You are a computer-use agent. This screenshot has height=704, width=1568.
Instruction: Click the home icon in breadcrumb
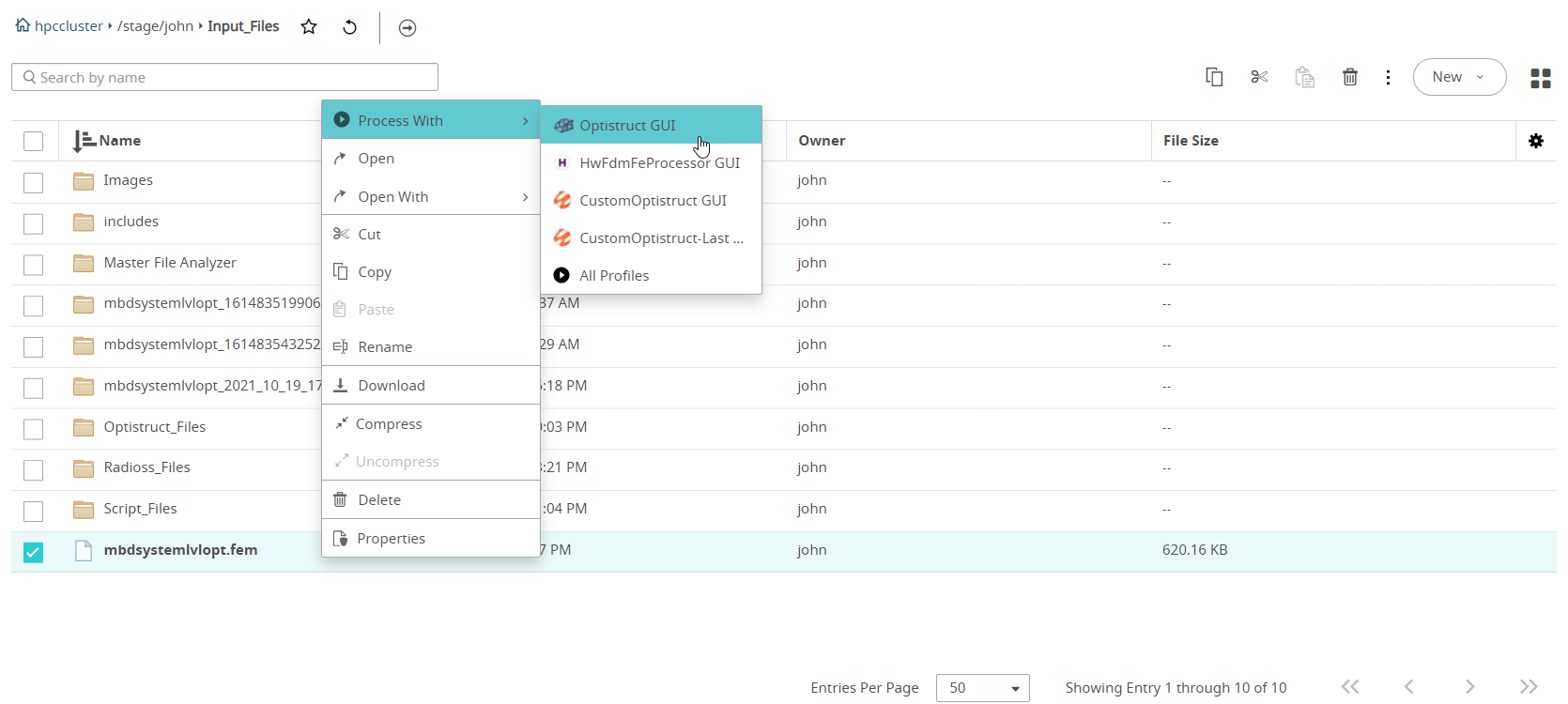[x=23, y=25]
